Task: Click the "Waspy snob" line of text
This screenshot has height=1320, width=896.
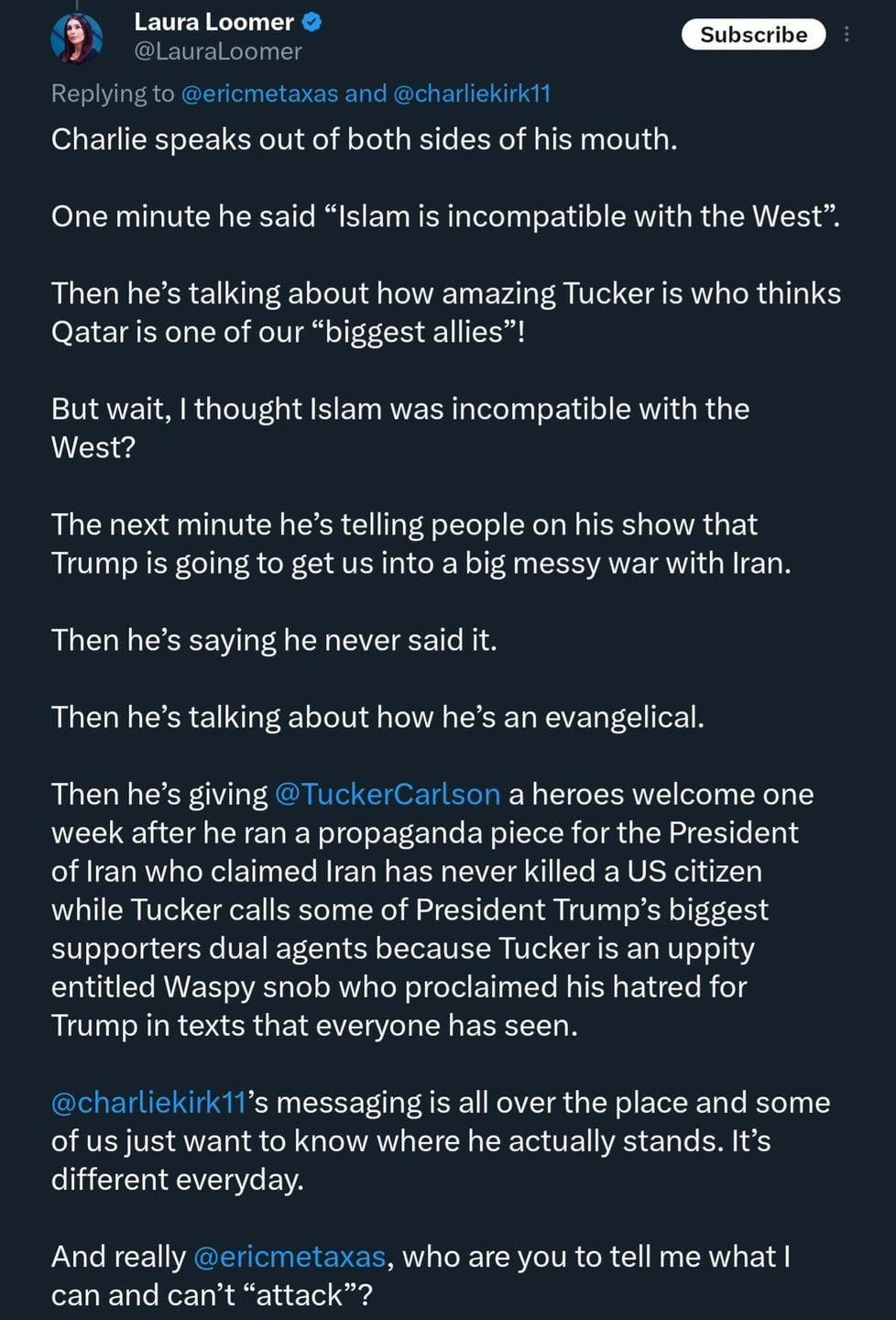Action: click(399, 986)
